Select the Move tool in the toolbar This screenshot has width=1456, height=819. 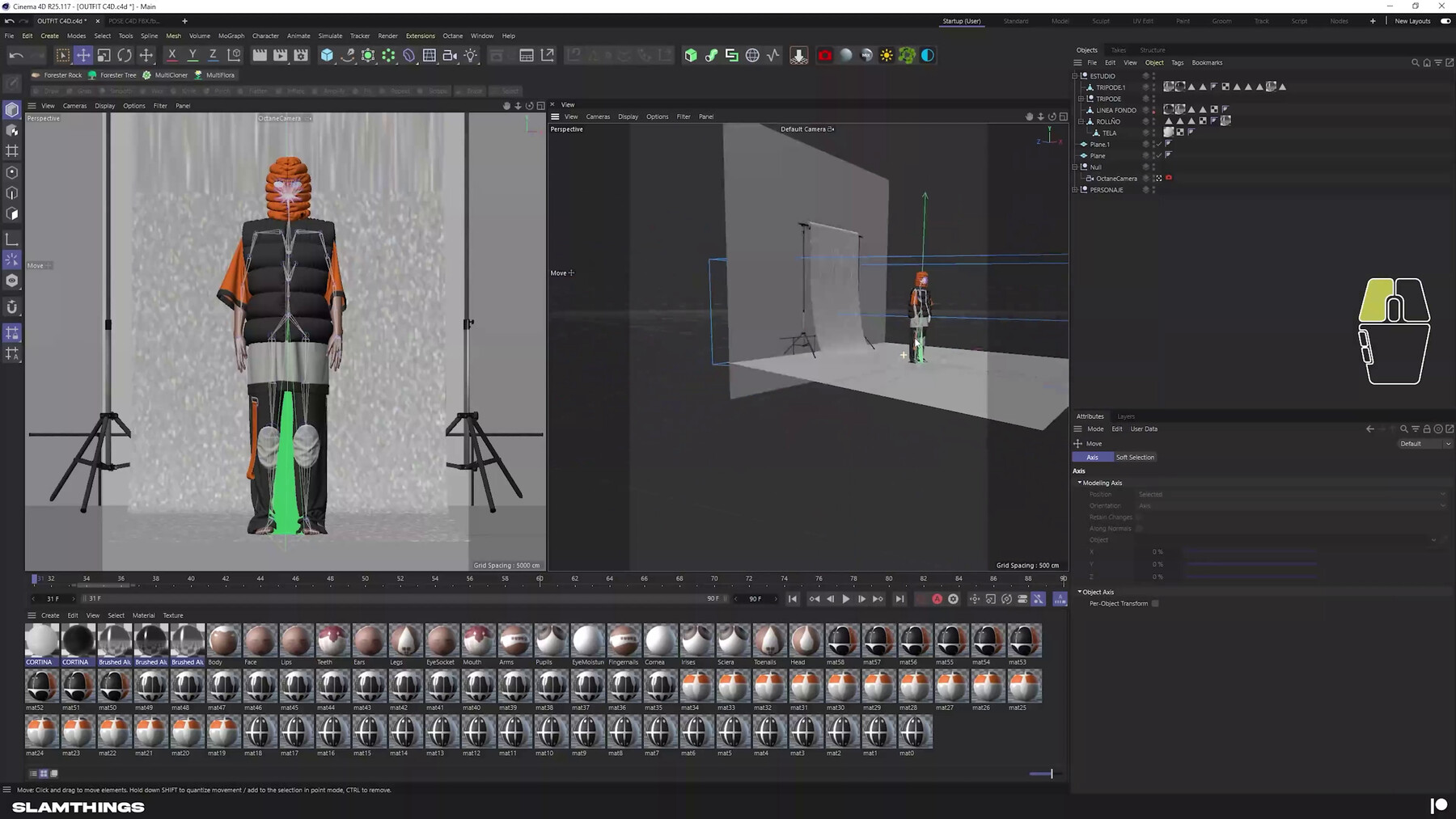pyautogui.click(x=84, y=55)
